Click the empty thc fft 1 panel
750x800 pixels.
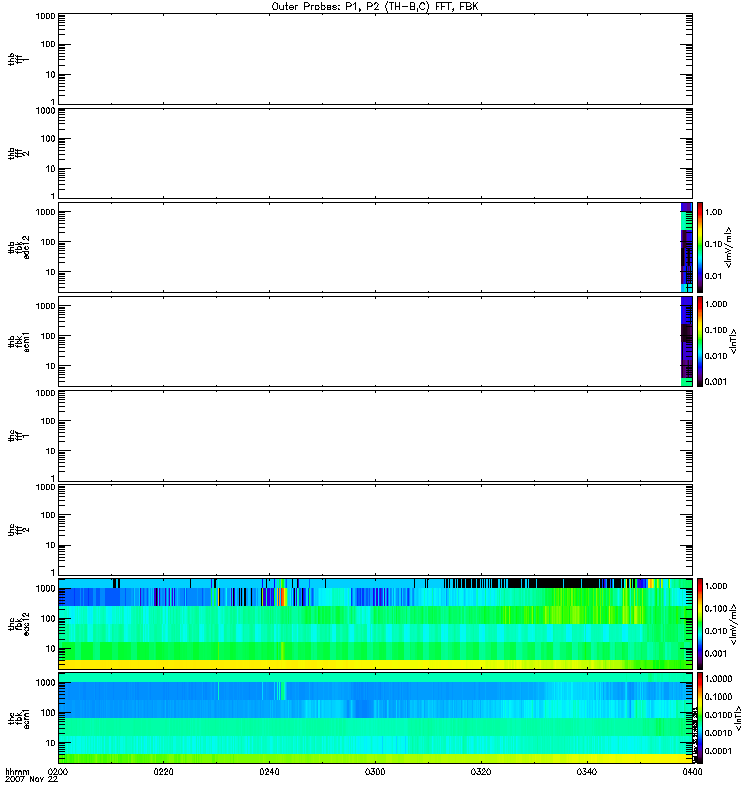click(375, 435)
